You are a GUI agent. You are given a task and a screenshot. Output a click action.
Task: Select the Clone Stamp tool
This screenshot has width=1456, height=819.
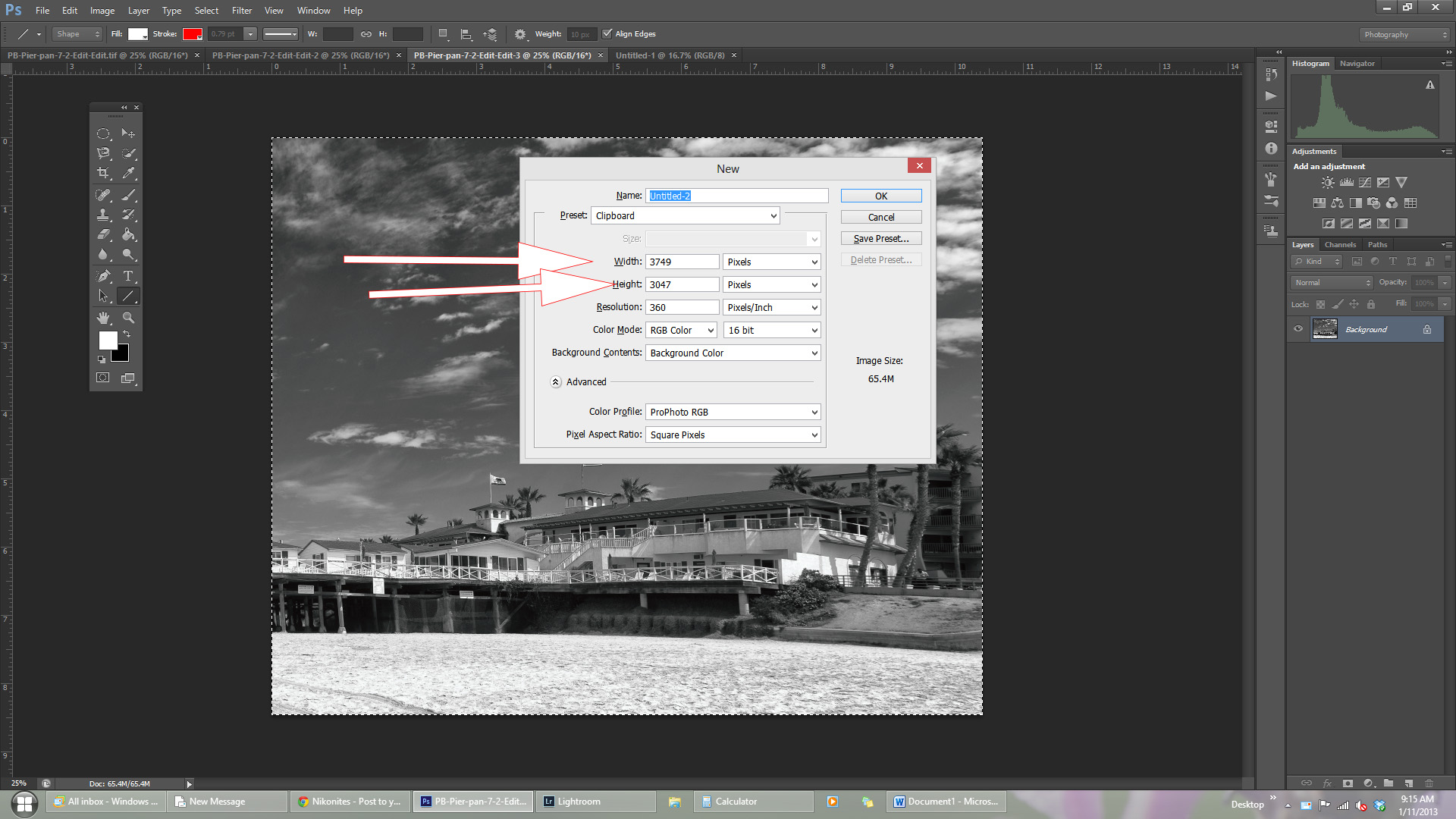pyautogui.click(x=103, y=215)
